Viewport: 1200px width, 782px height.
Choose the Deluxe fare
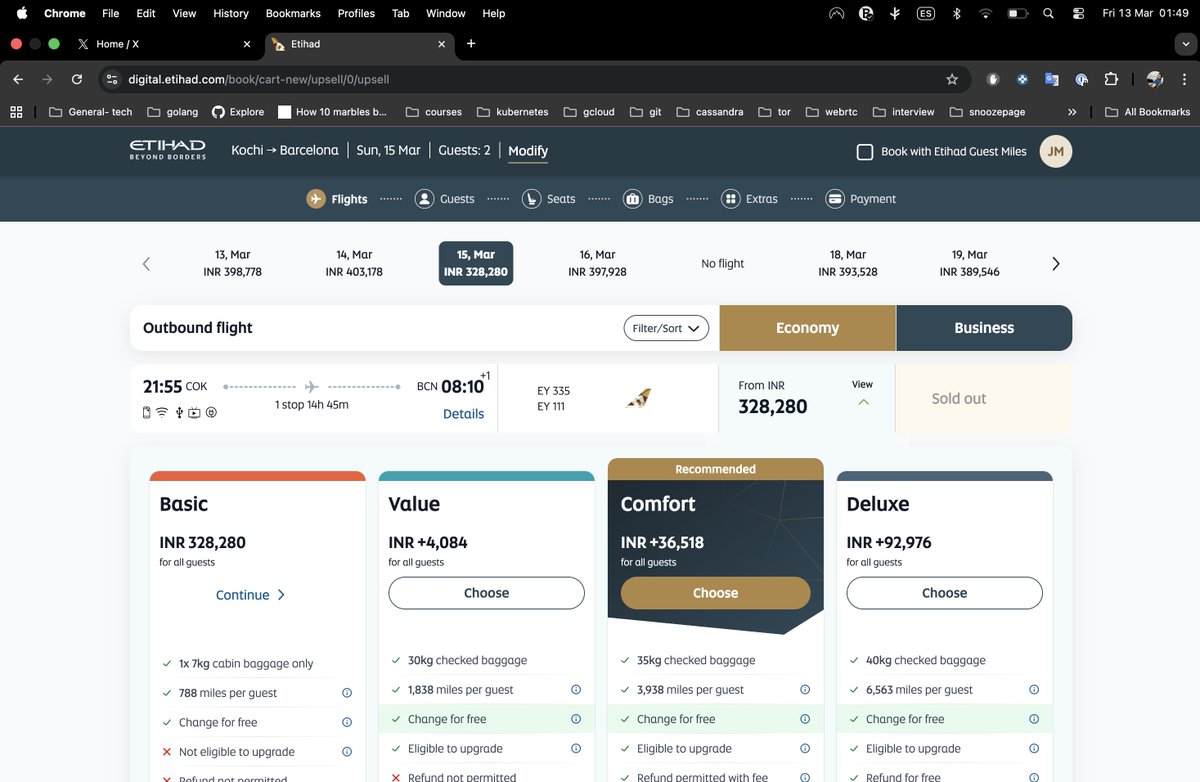[944, 593]
